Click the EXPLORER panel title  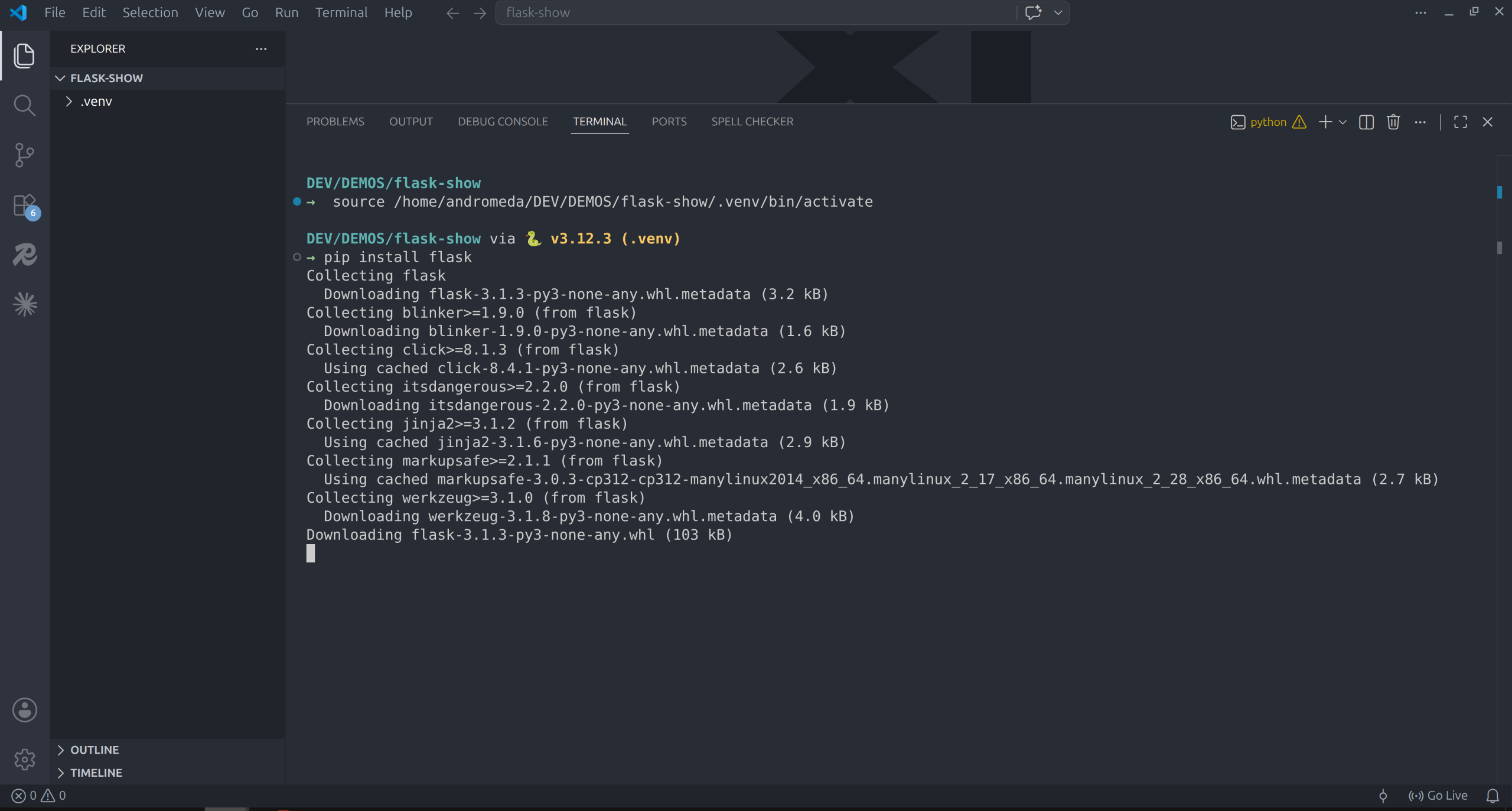click(x=98, y=49)
